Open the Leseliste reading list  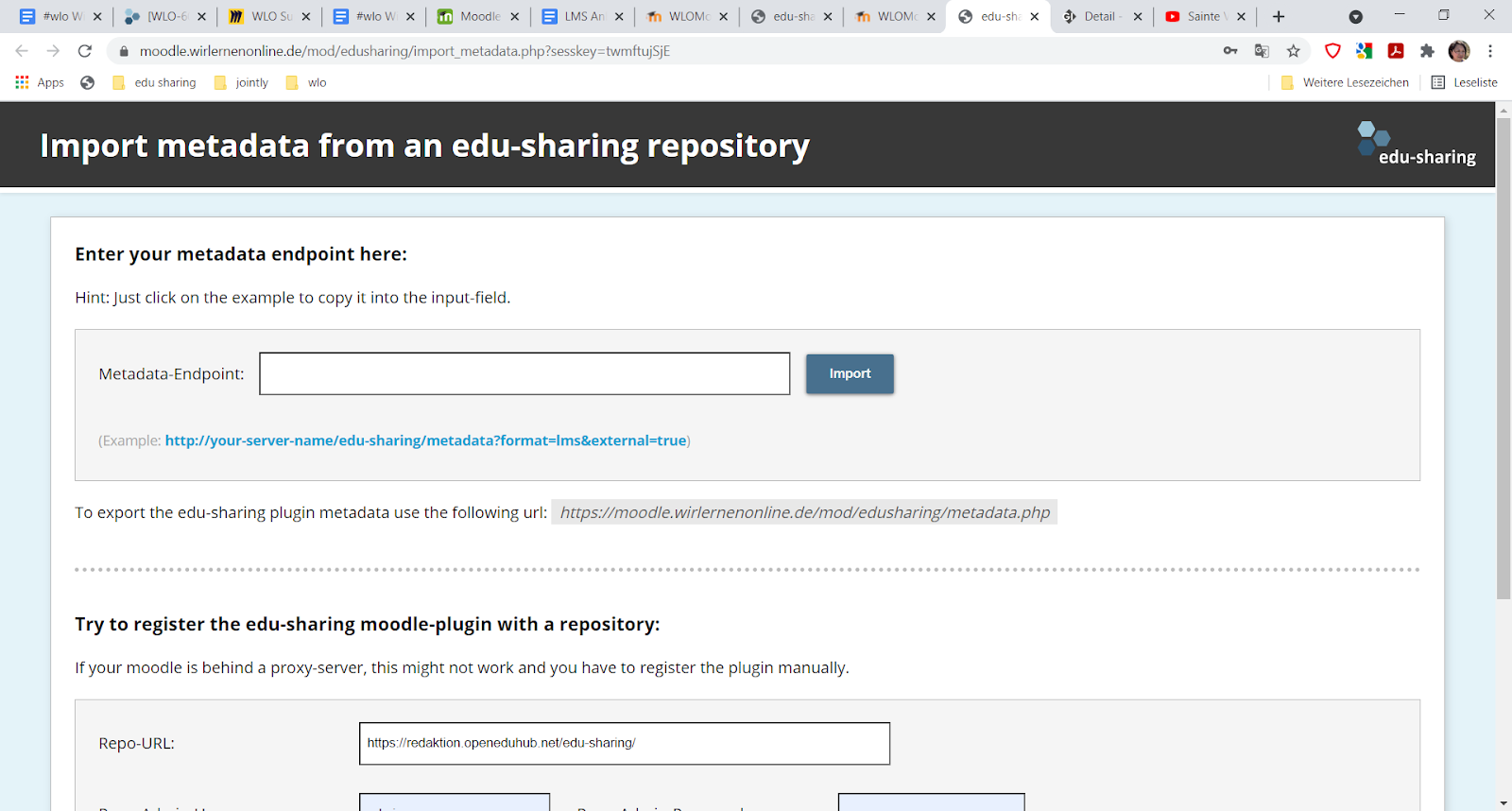1464,82
